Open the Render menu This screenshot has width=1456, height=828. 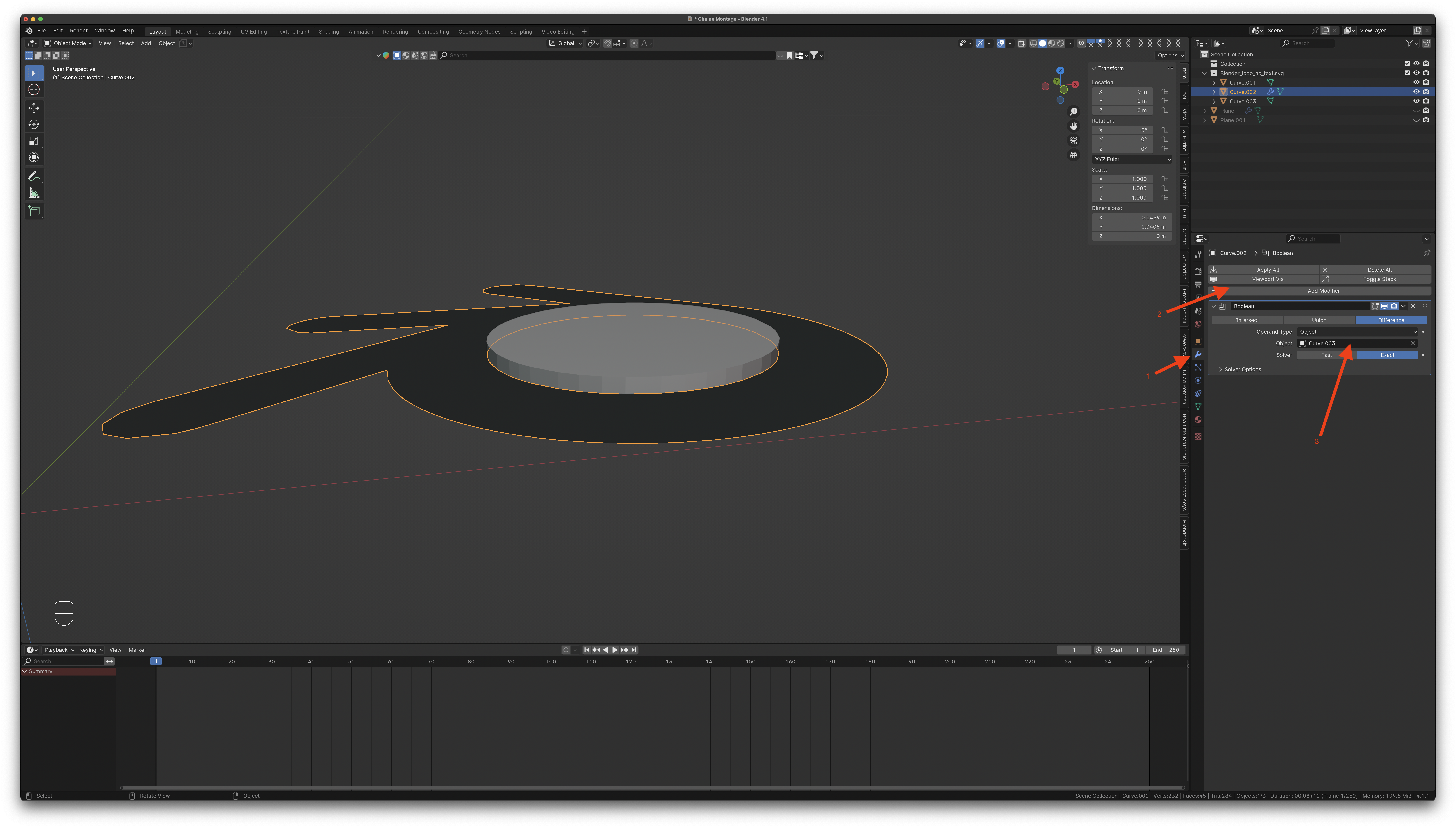(x=78, y=31)
